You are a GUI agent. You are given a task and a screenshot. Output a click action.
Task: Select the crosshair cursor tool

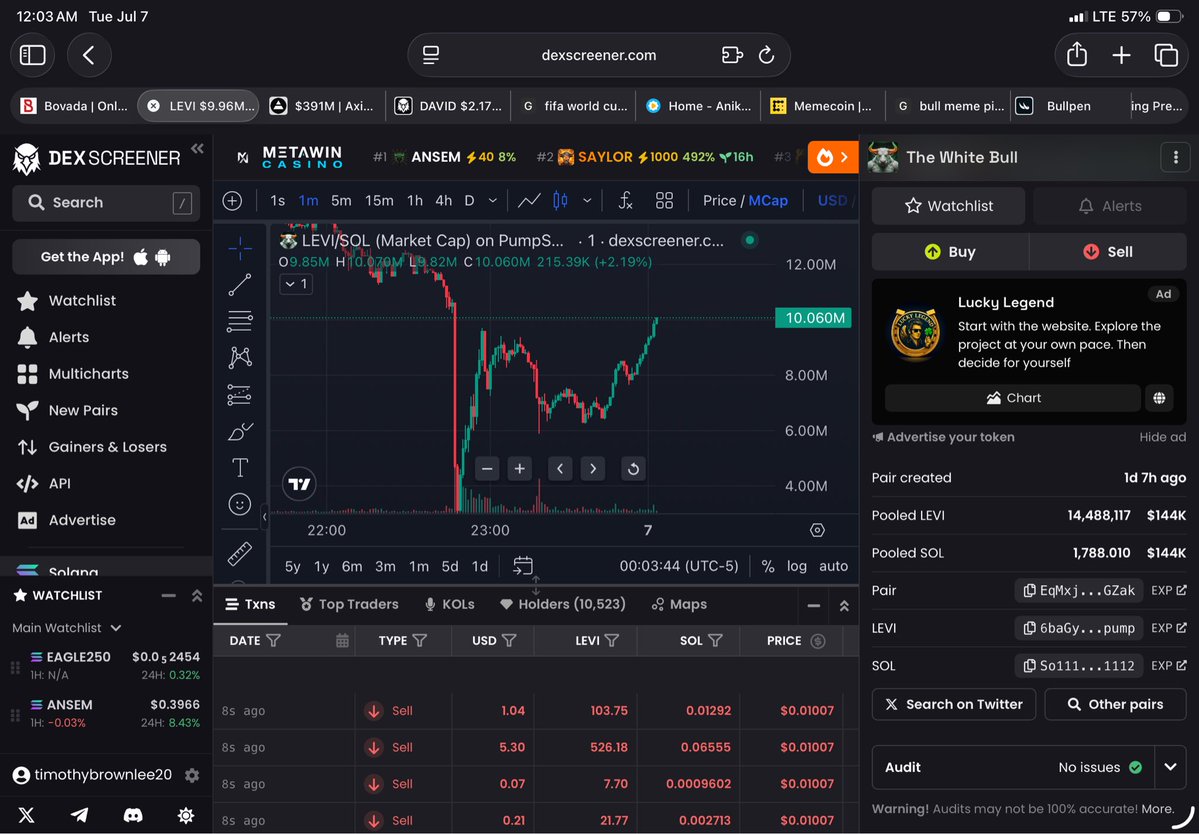coord(240,248)
